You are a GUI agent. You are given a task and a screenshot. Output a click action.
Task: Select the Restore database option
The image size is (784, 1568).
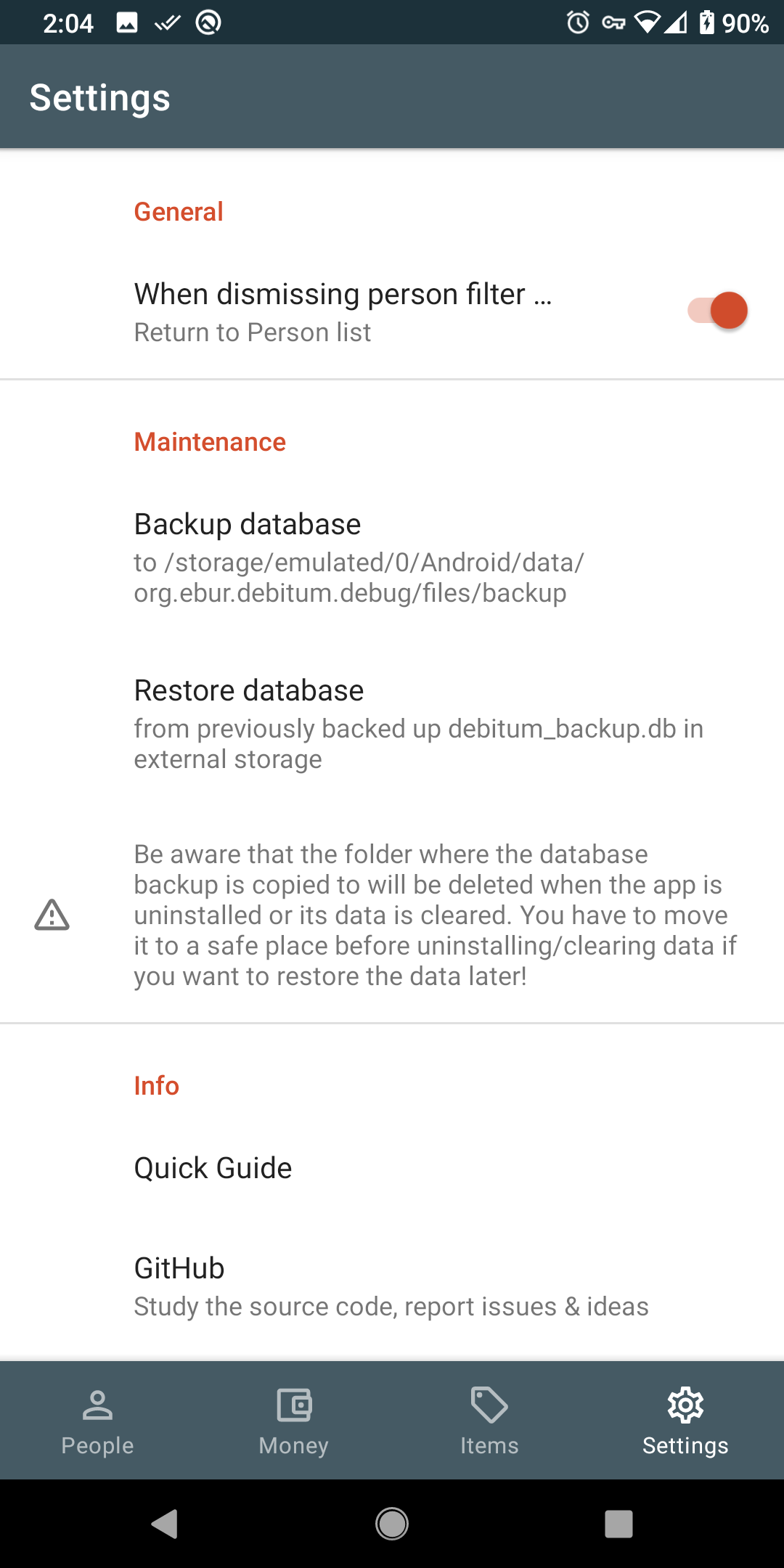click(392, 724)
